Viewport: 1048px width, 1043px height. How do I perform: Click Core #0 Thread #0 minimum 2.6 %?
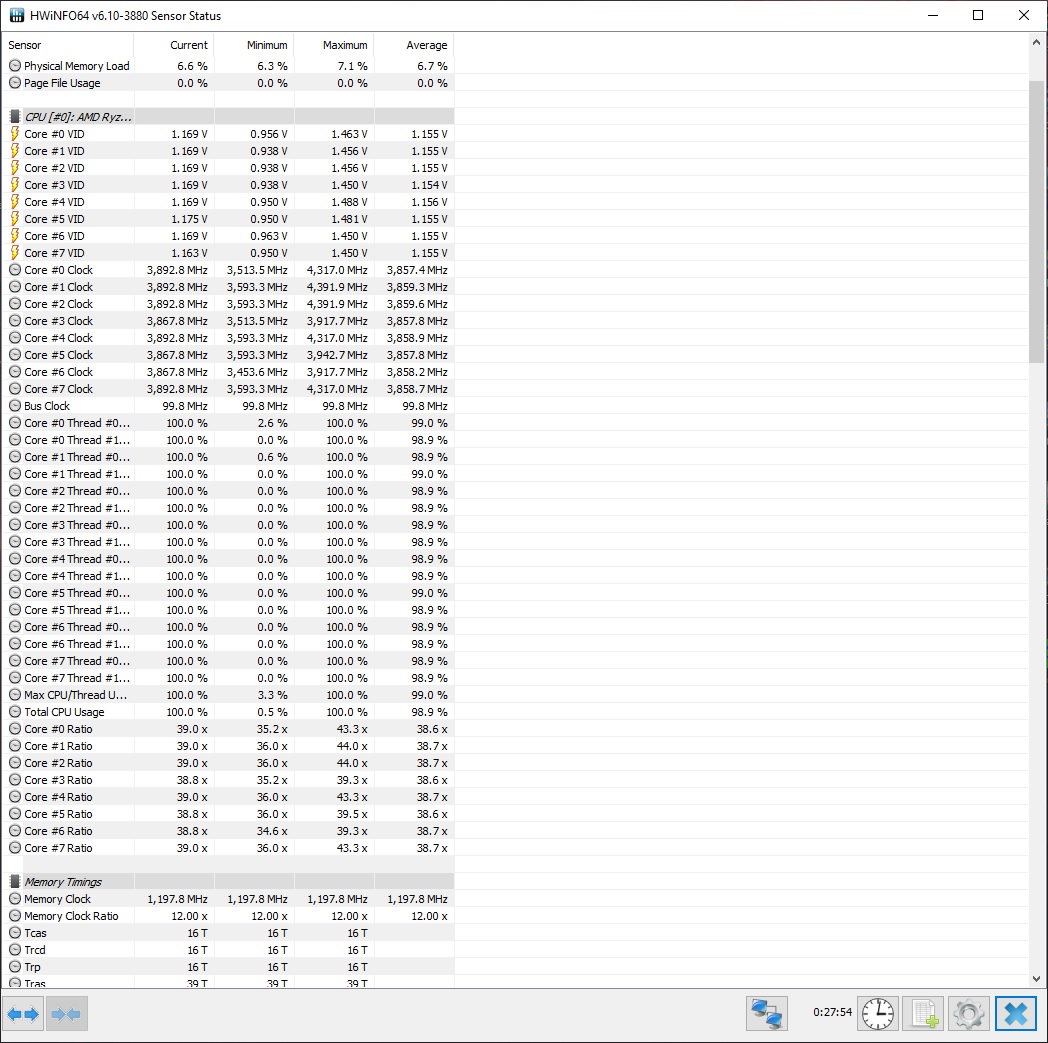(272, 423)
